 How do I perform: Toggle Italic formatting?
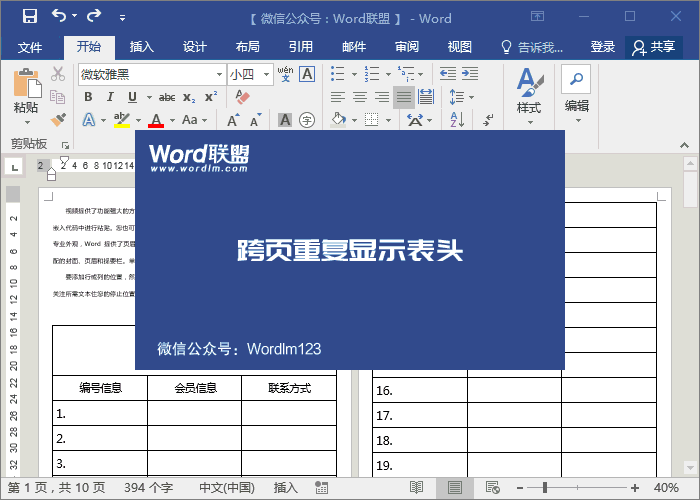click(x=110, y=97)
